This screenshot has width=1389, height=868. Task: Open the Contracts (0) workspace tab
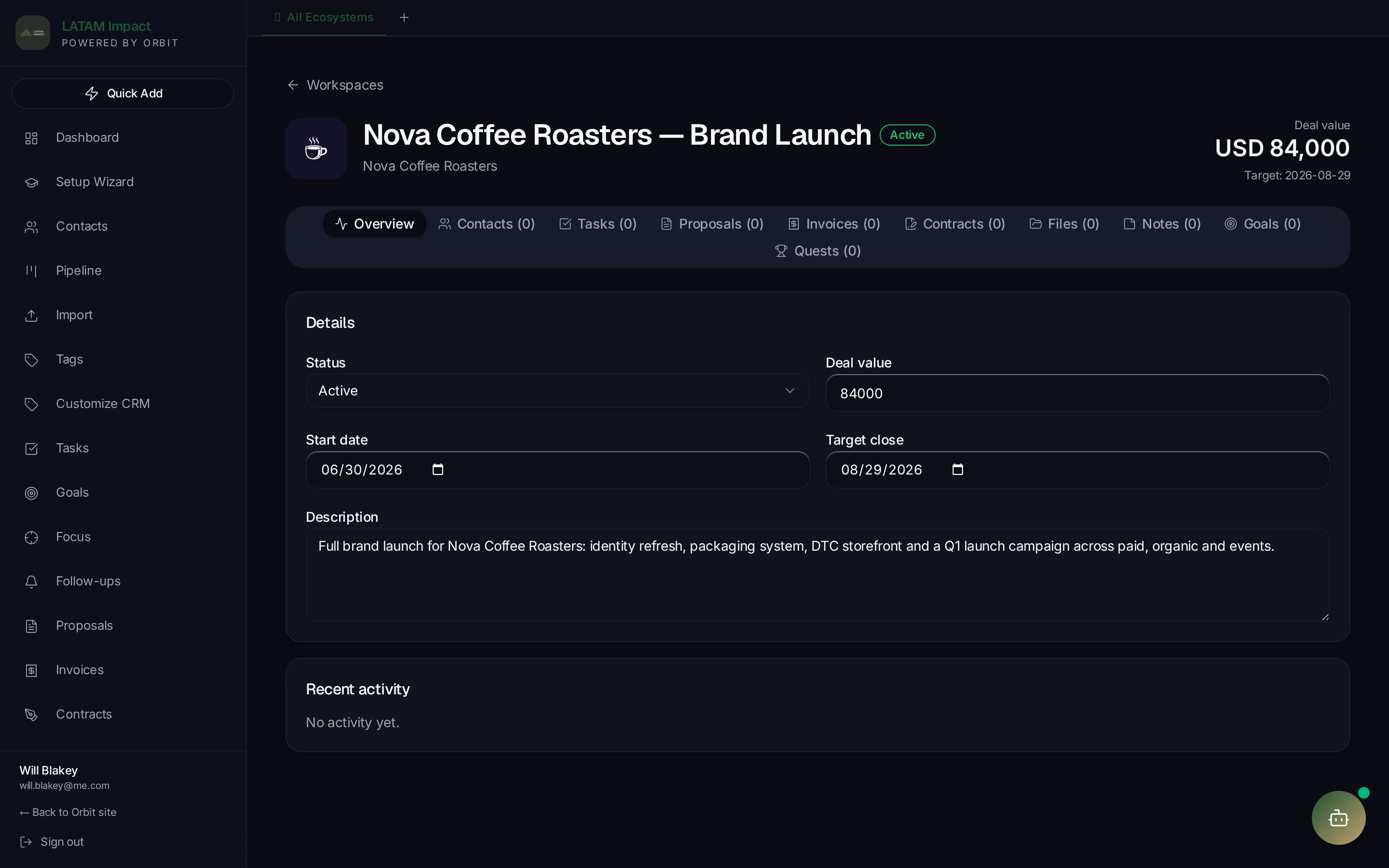(x=954, y=224)
